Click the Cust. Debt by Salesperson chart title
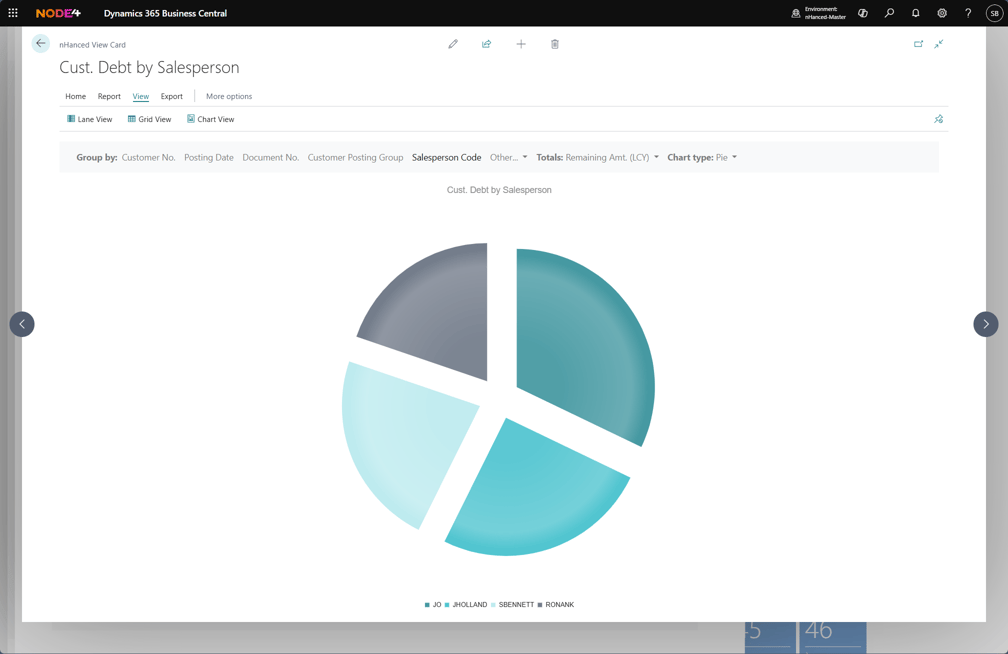Image resolution: width=1008 pixels, height=654 pixels. 499,190
